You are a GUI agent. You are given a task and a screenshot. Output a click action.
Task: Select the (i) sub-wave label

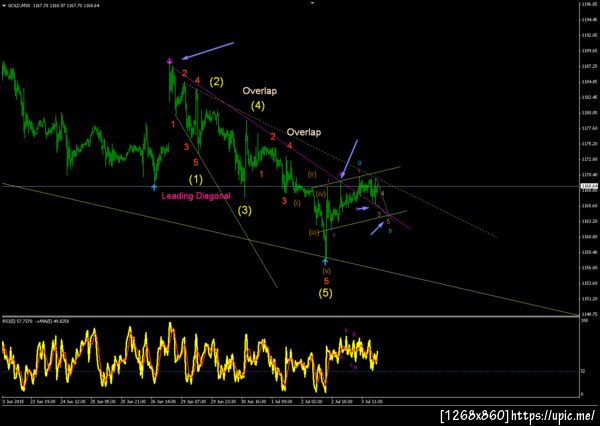pyautogui.click(x=297, y=203)
